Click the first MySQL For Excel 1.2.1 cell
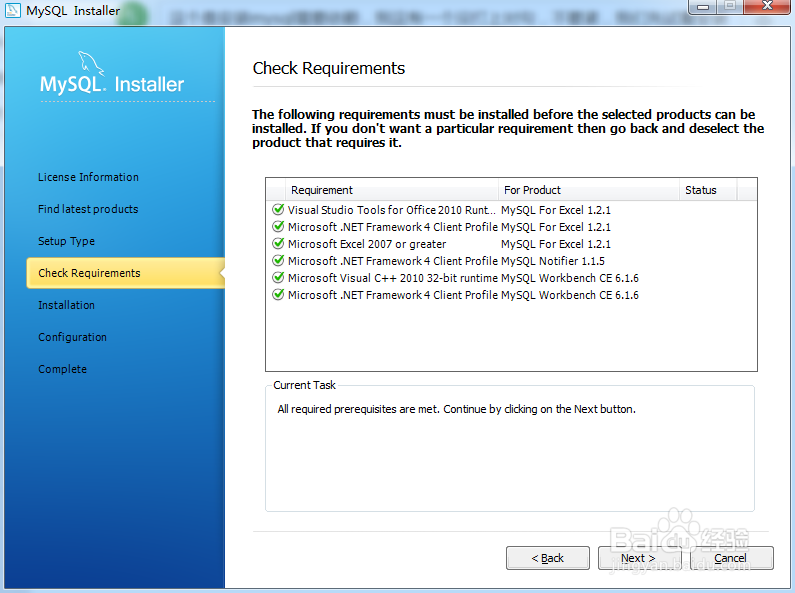 [556, 210]
